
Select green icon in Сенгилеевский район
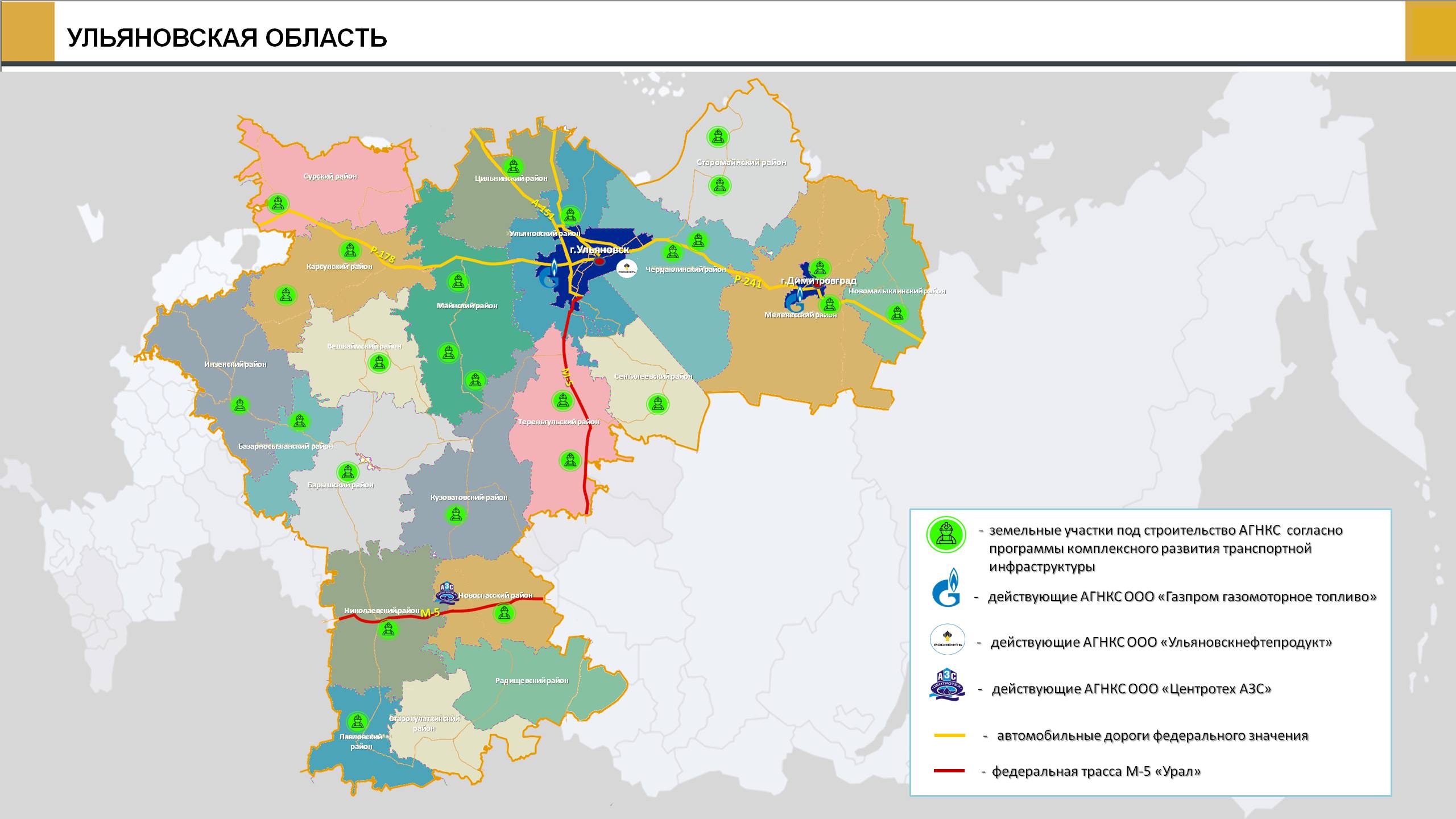pos(658,404)
